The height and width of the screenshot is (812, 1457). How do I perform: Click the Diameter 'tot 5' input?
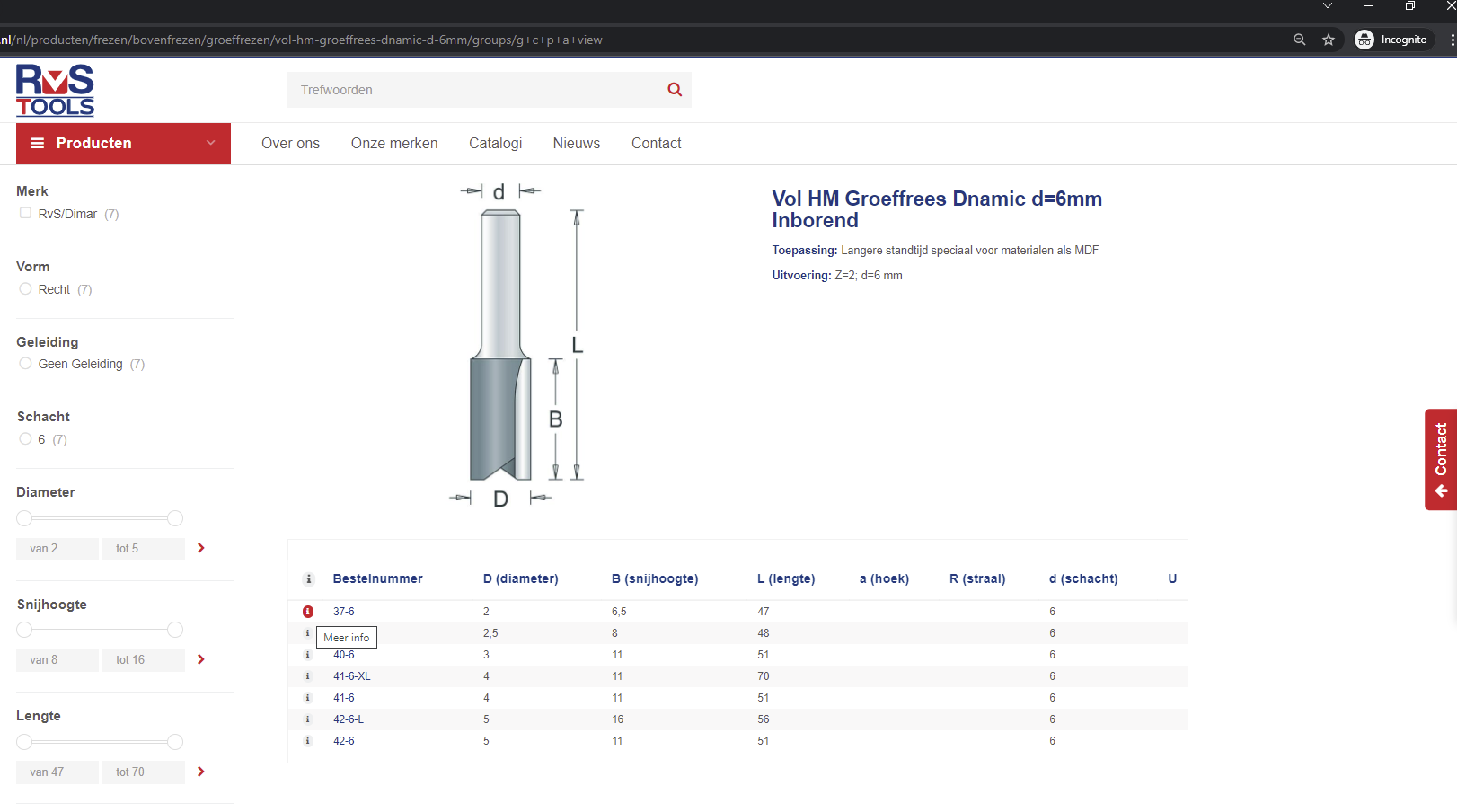coord(144,549)
